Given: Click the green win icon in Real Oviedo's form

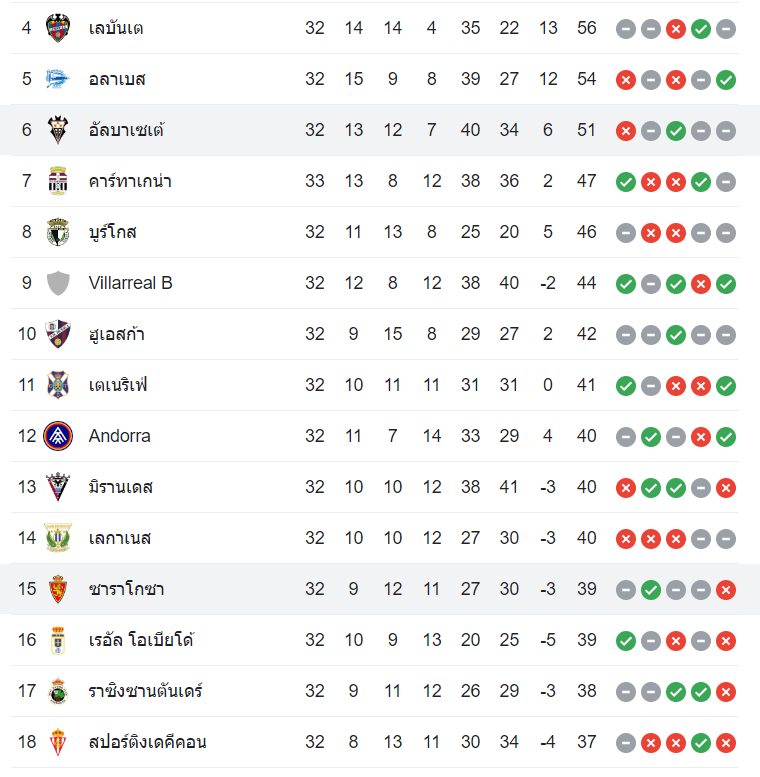Looking at the screenshot, I should coord(626,641).
